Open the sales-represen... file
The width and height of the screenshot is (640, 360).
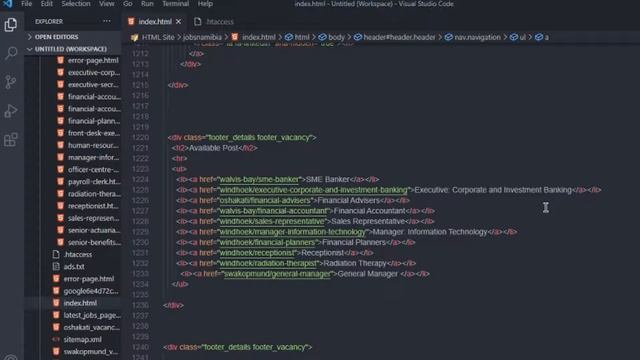[93, 218]
